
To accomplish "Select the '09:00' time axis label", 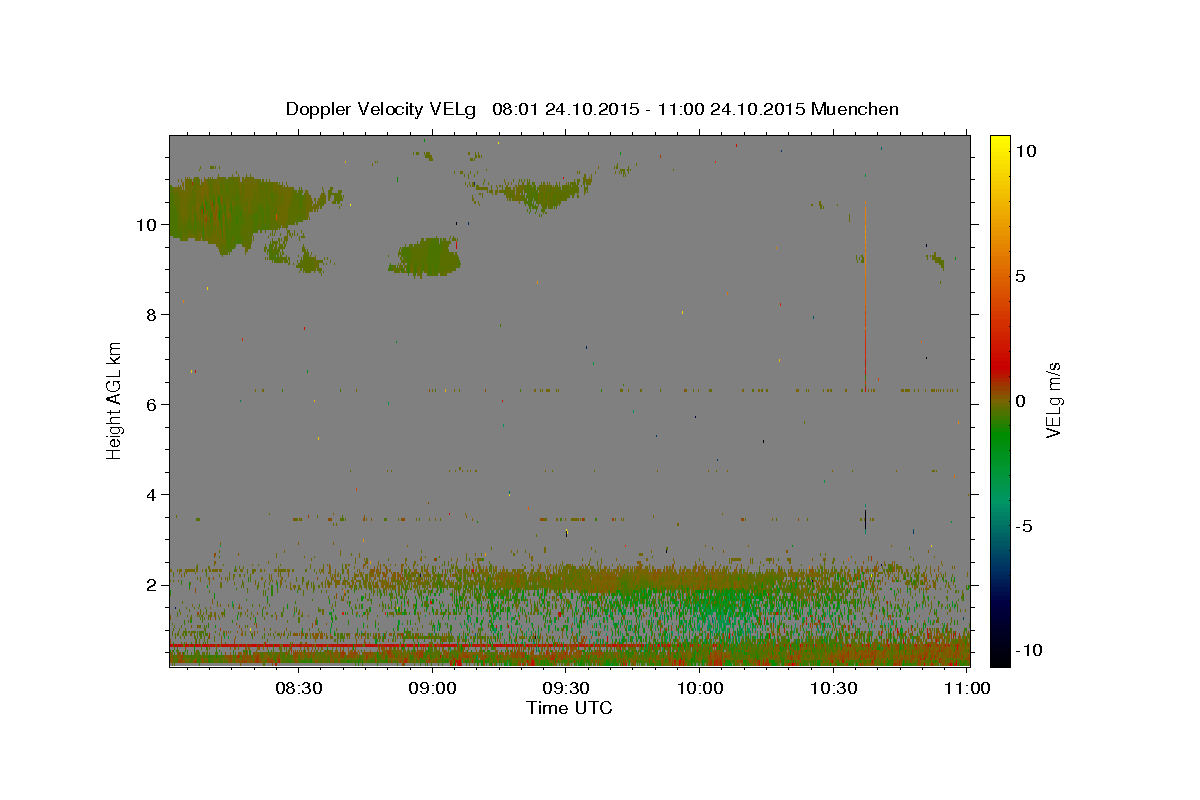I will pos(432,688).
